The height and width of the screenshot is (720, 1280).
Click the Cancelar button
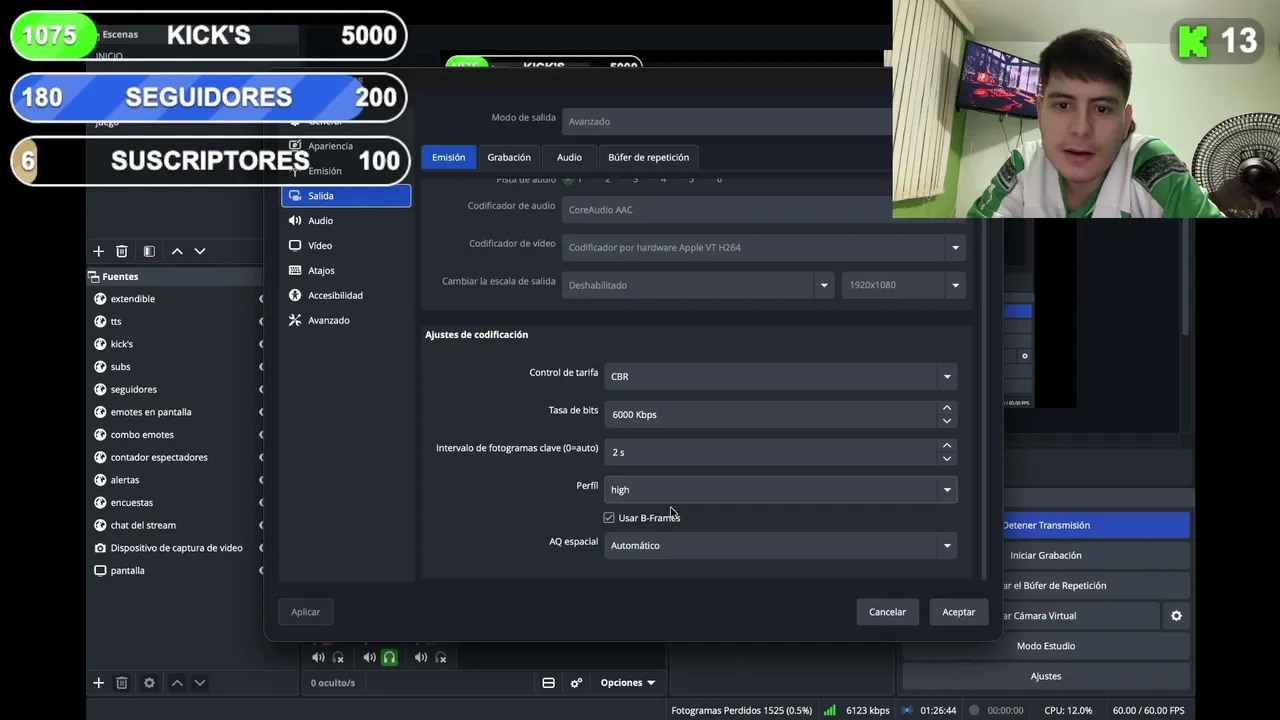coord(887,612)
